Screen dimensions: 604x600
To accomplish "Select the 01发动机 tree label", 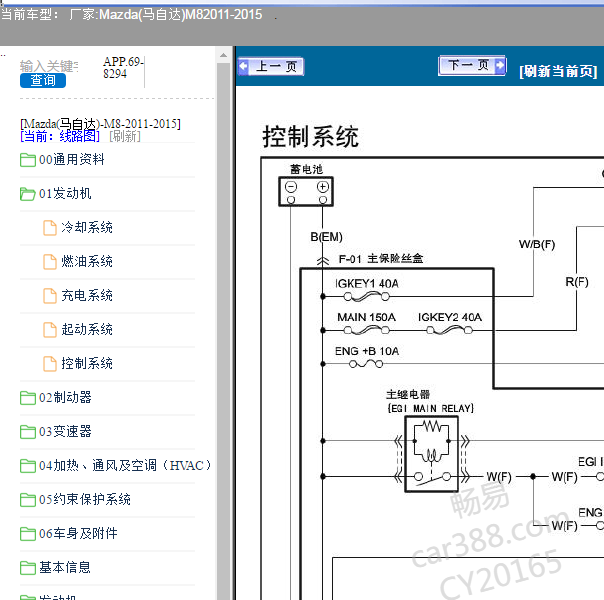I will coord(65,194).
